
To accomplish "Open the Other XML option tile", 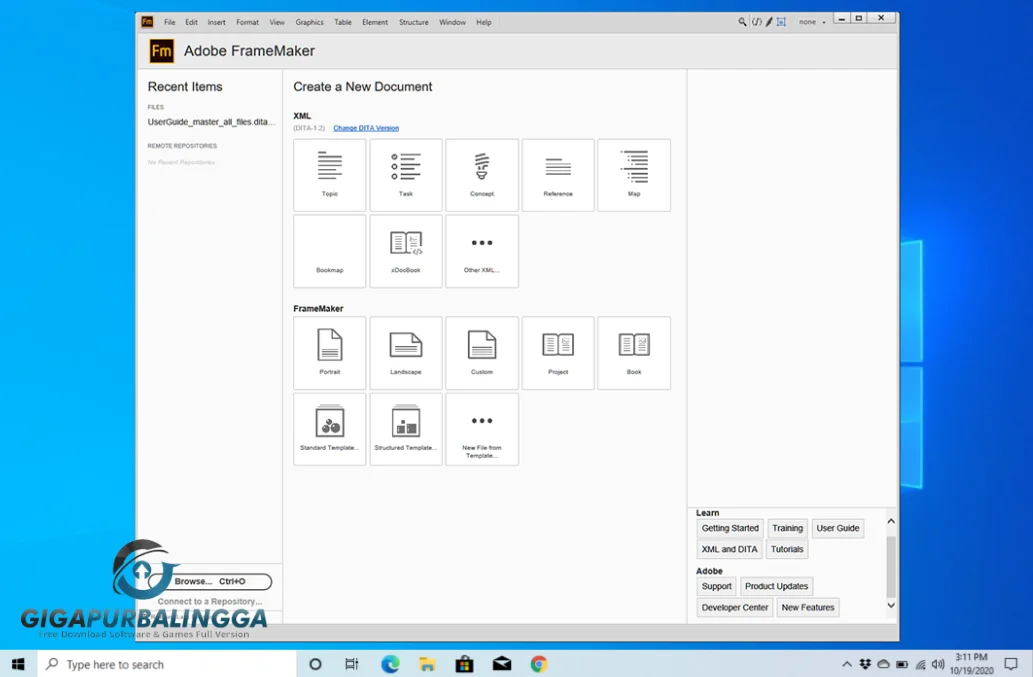I will 482,251.
